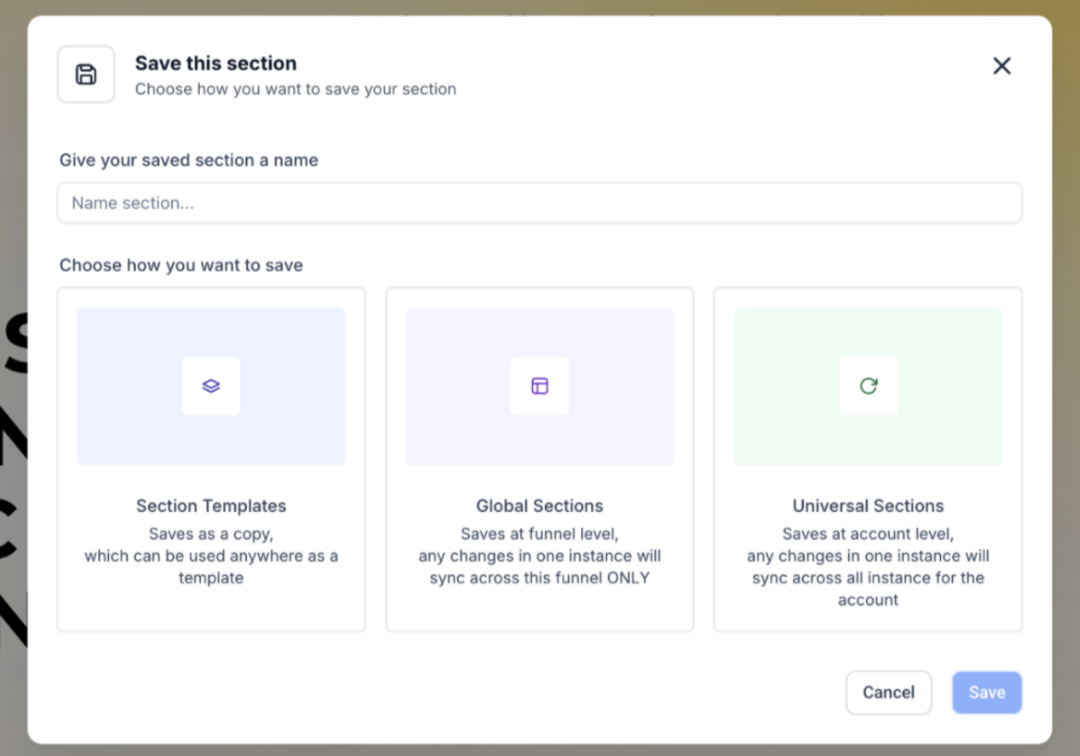Click the floppy disk save icon in header
The width and height of the screenshot is (1080, 756).
point(86,74)
